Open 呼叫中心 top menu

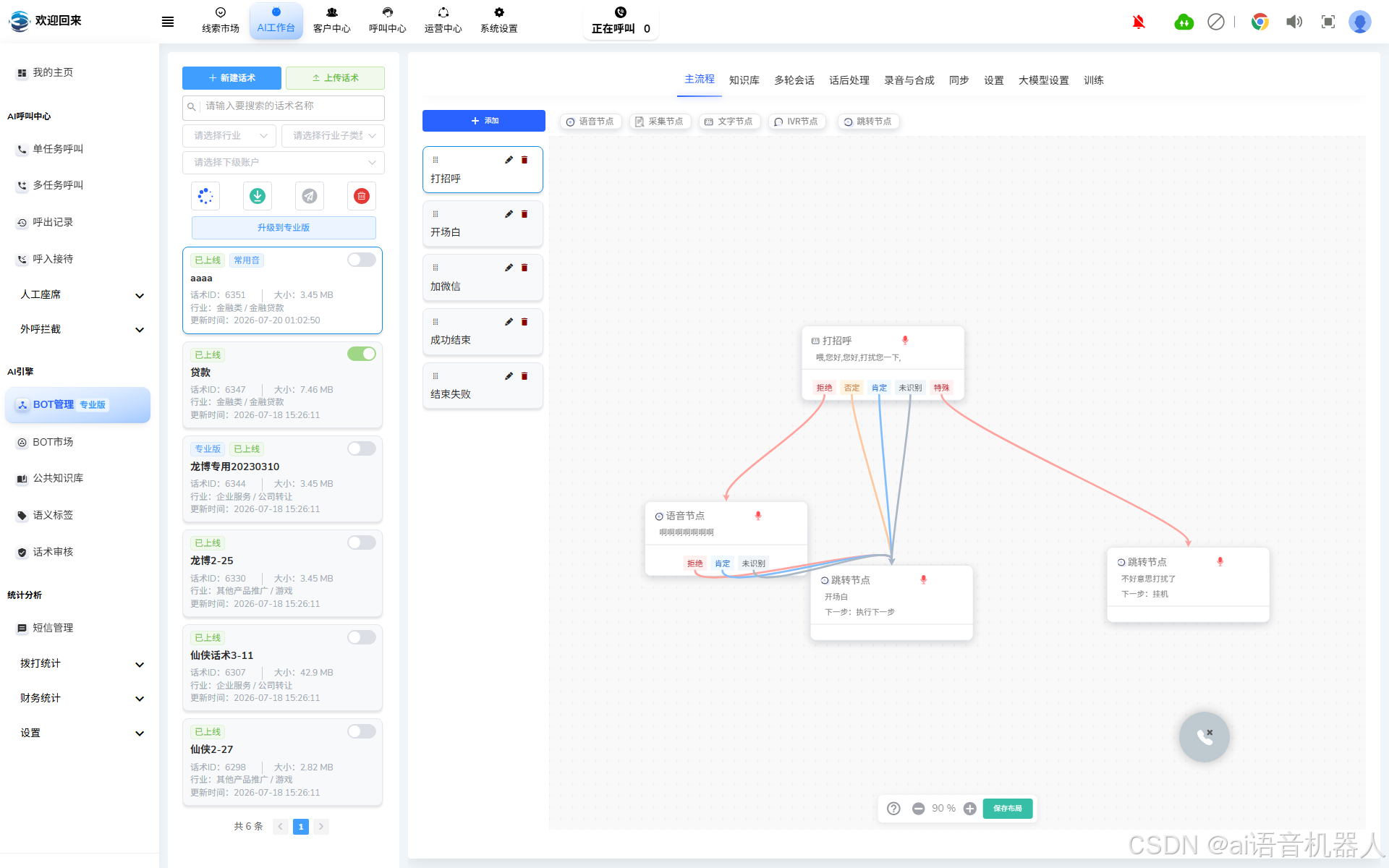click(388, 21)
